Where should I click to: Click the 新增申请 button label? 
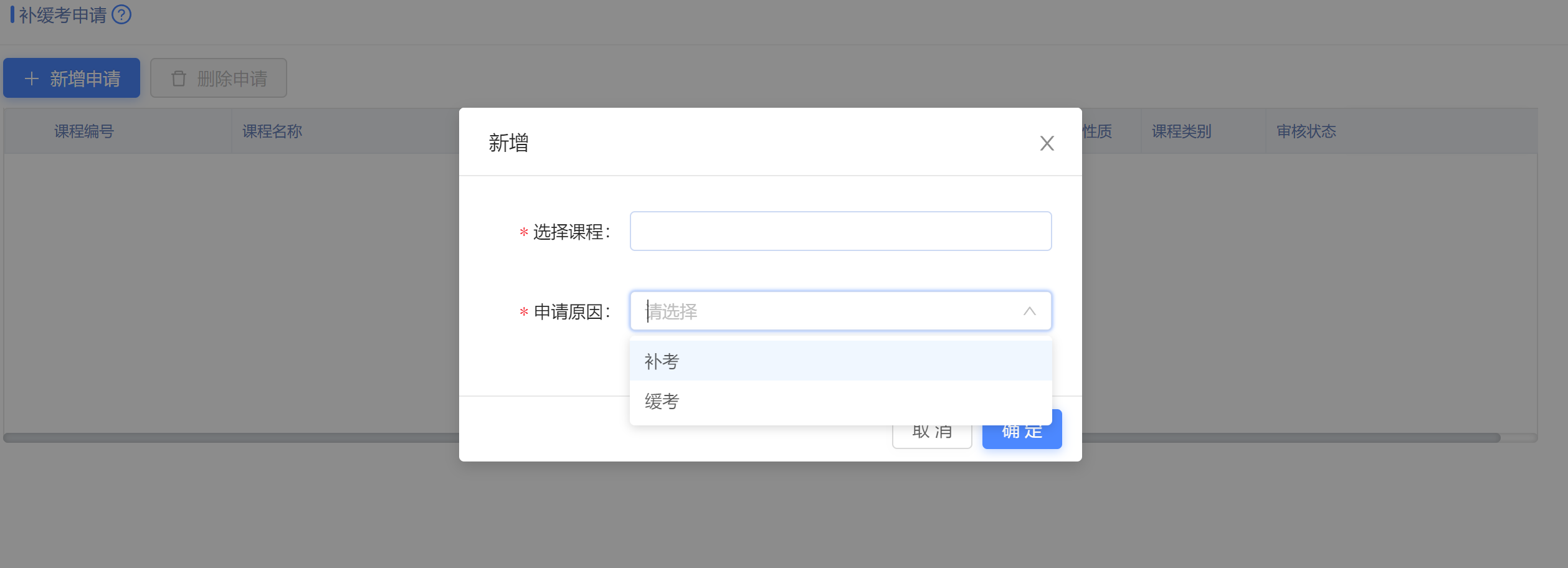click(x=85, y=78)
